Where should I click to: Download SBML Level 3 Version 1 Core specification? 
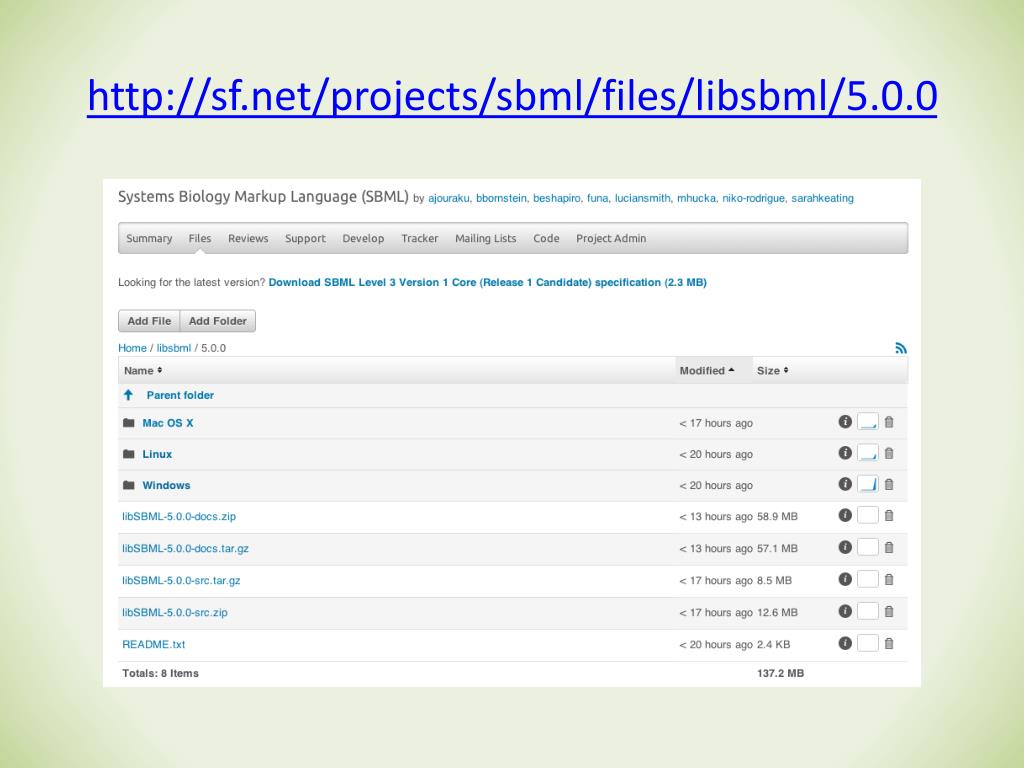click(487, 282)
